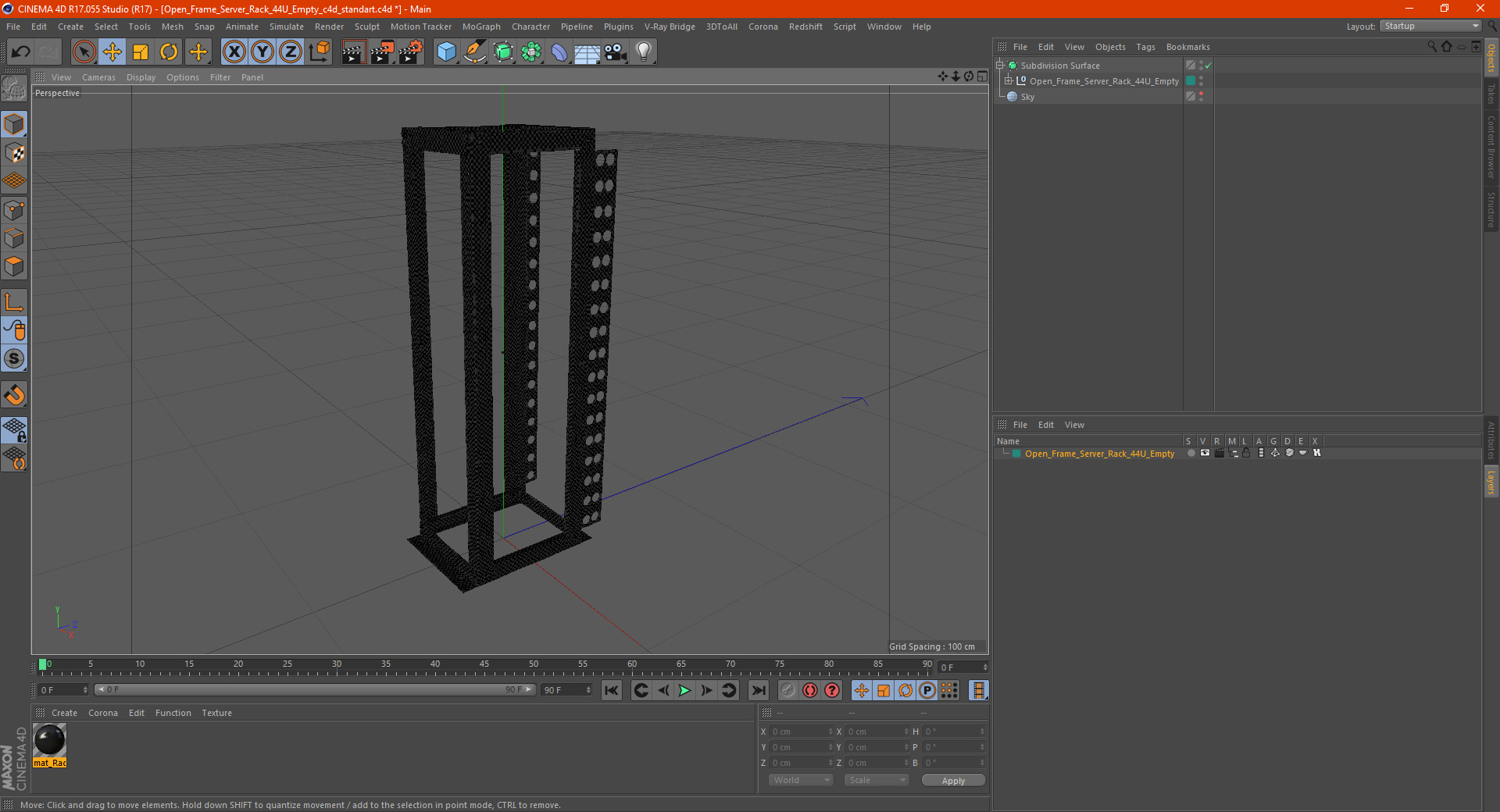This screenshot has height=812, width=1500.
Task: Open the Content Browser side tab
Action: click(x=1491, y=147)
